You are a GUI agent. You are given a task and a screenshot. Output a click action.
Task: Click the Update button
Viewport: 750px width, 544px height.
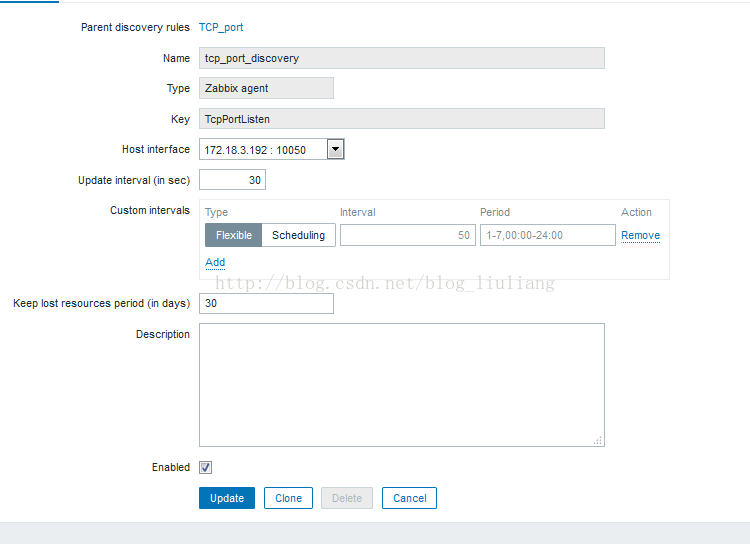(227, 498)
